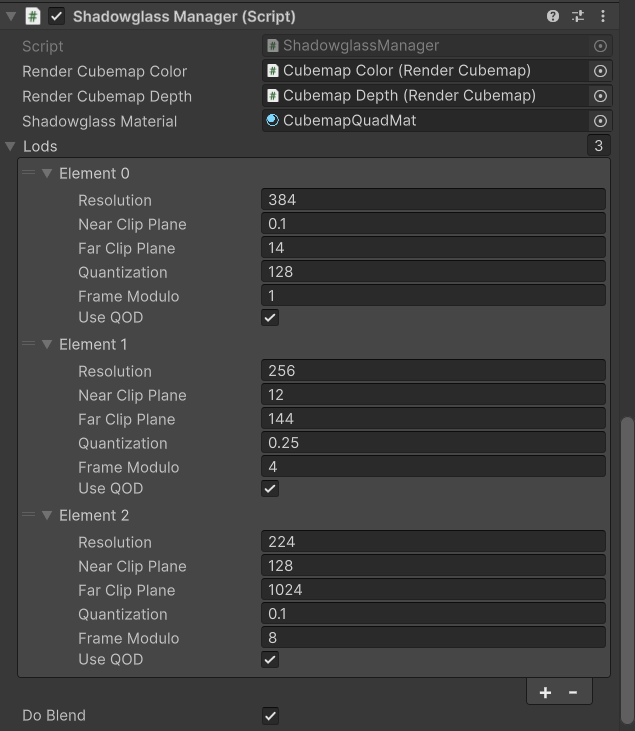Open the component presets icon

tap(578, 17)
